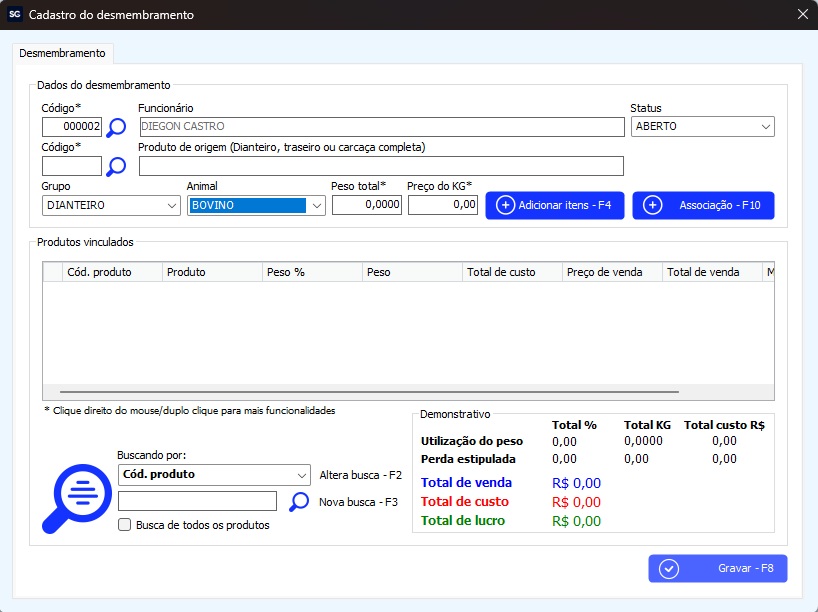This screenshot has height=612, width=818.
Task: Click the small magnifier next to Nova busca
Action: [299, 502]
